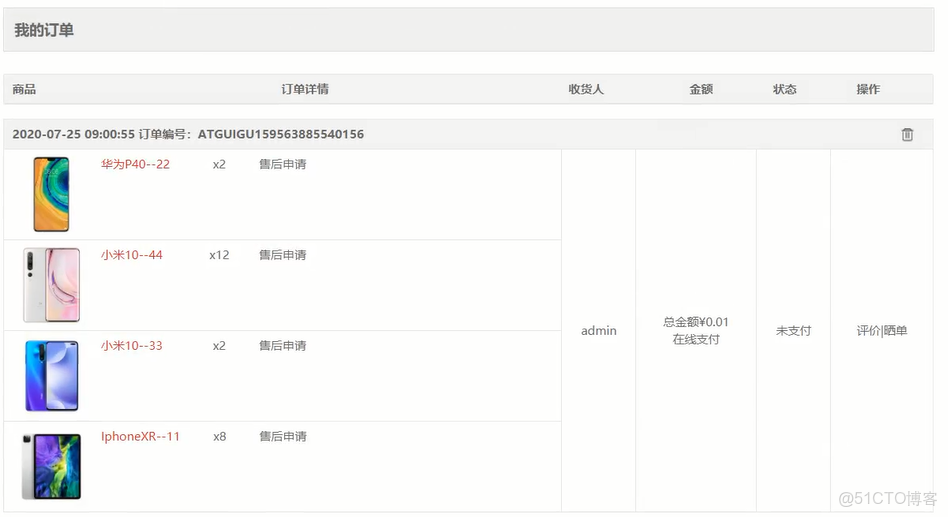Open the IphoneXR--11 product link

140,436
